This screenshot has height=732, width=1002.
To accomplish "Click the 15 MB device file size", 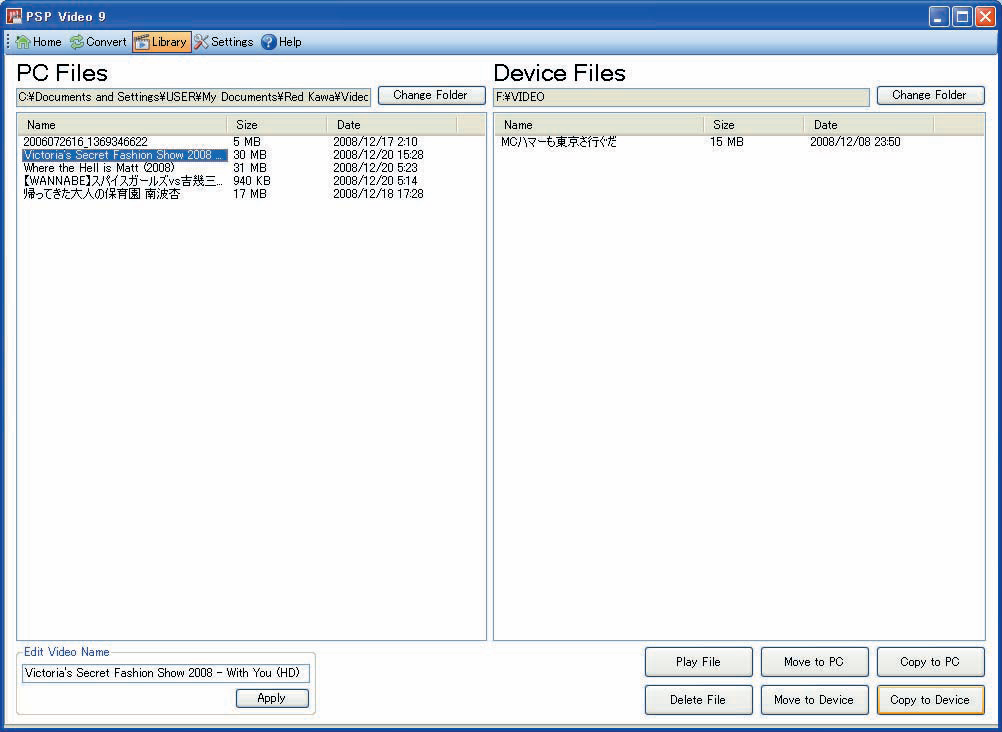I will pyautogui.click(x=727, y=142).
